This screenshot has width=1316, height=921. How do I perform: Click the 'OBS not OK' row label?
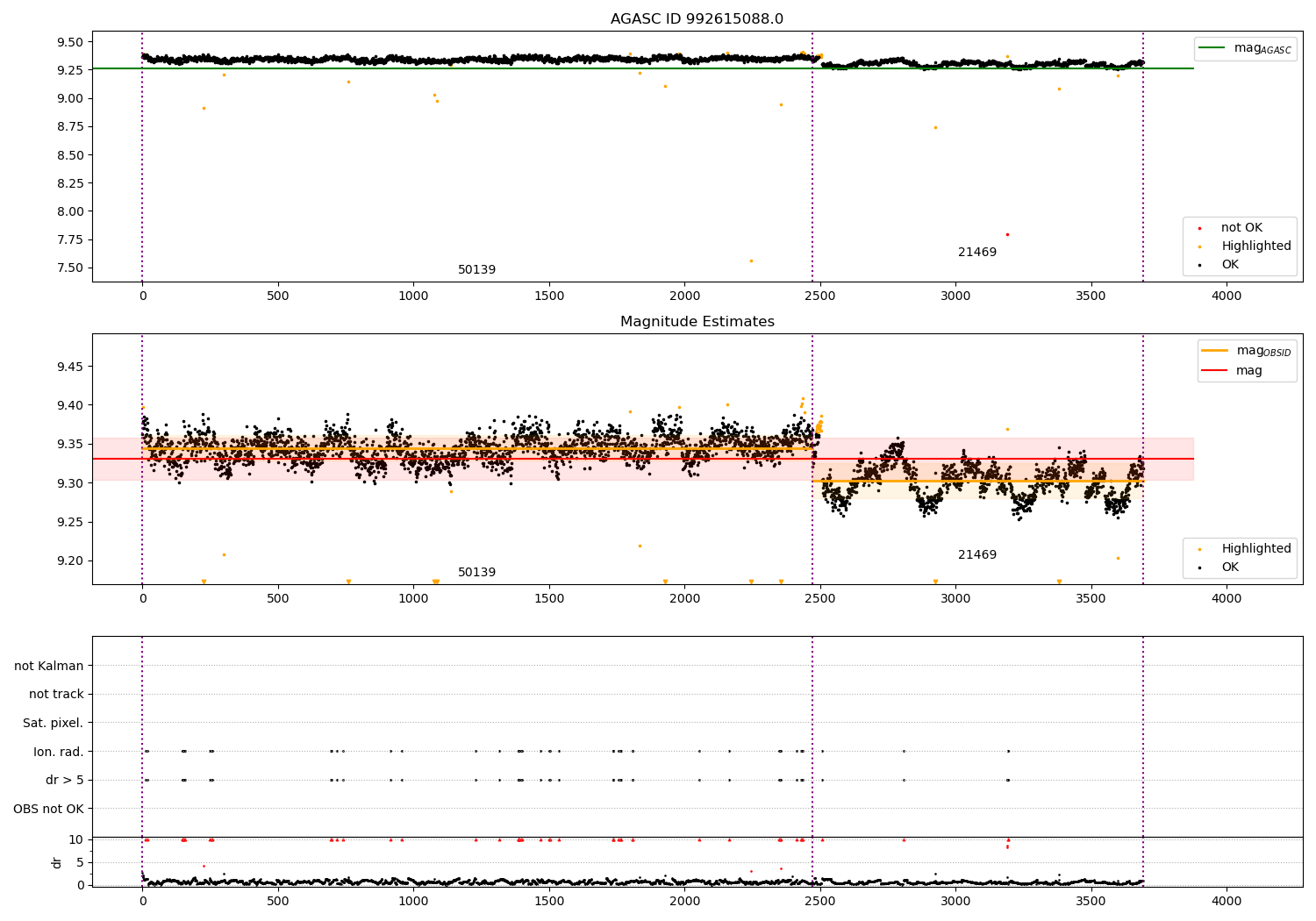pyautogui.click(x=49, y=809)
